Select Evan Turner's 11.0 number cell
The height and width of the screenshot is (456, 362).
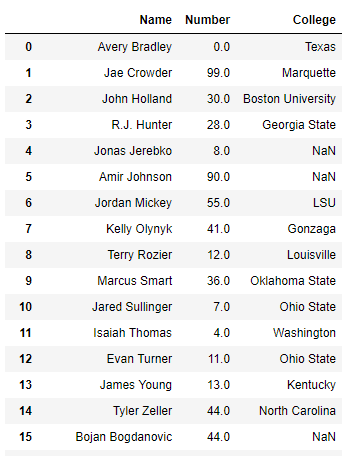[219, 359]
